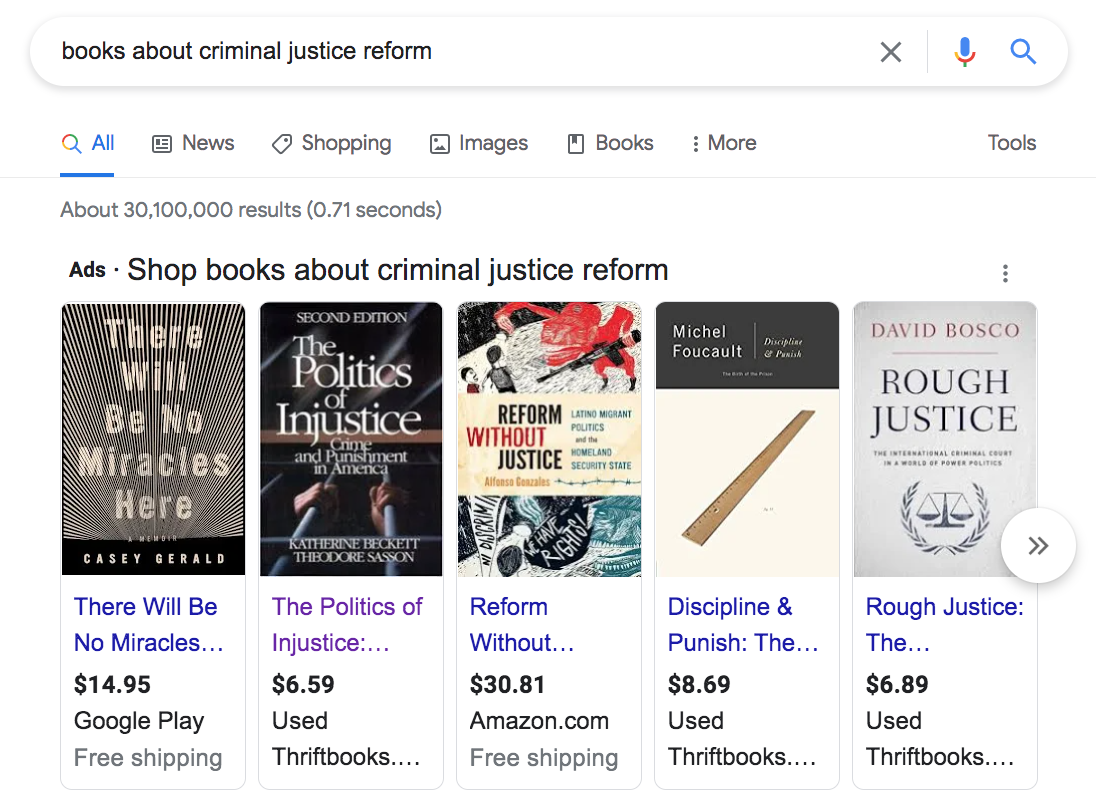Follow the 'Reform Without…' title link
Image resolution: width=1096 pixels, height=804 pixels.
pyautogui.click(x=521, y=624)
